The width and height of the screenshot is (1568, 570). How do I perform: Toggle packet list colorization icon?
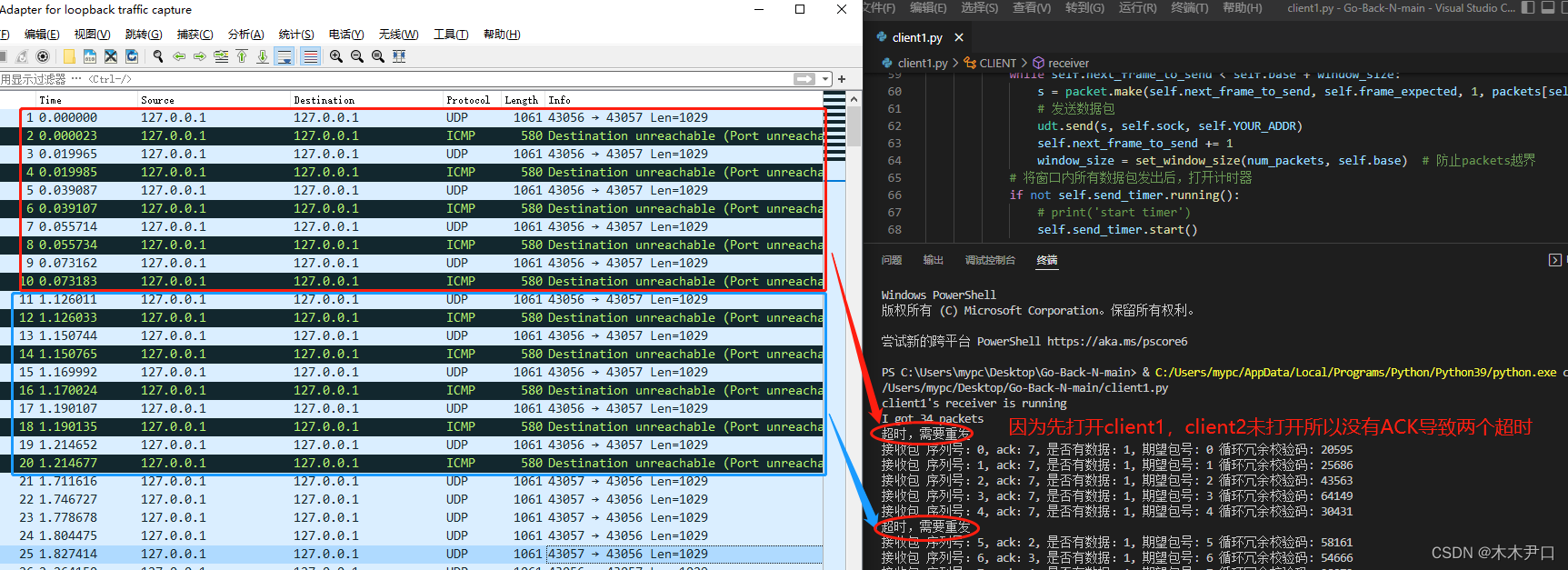point(310,56)
